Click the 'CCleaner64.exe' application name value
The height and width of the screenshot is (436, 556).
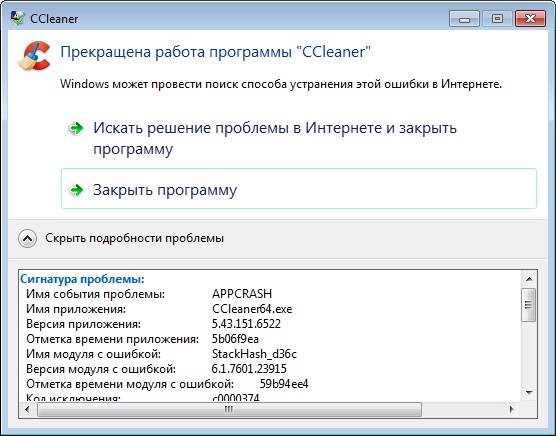pos(252,309)
